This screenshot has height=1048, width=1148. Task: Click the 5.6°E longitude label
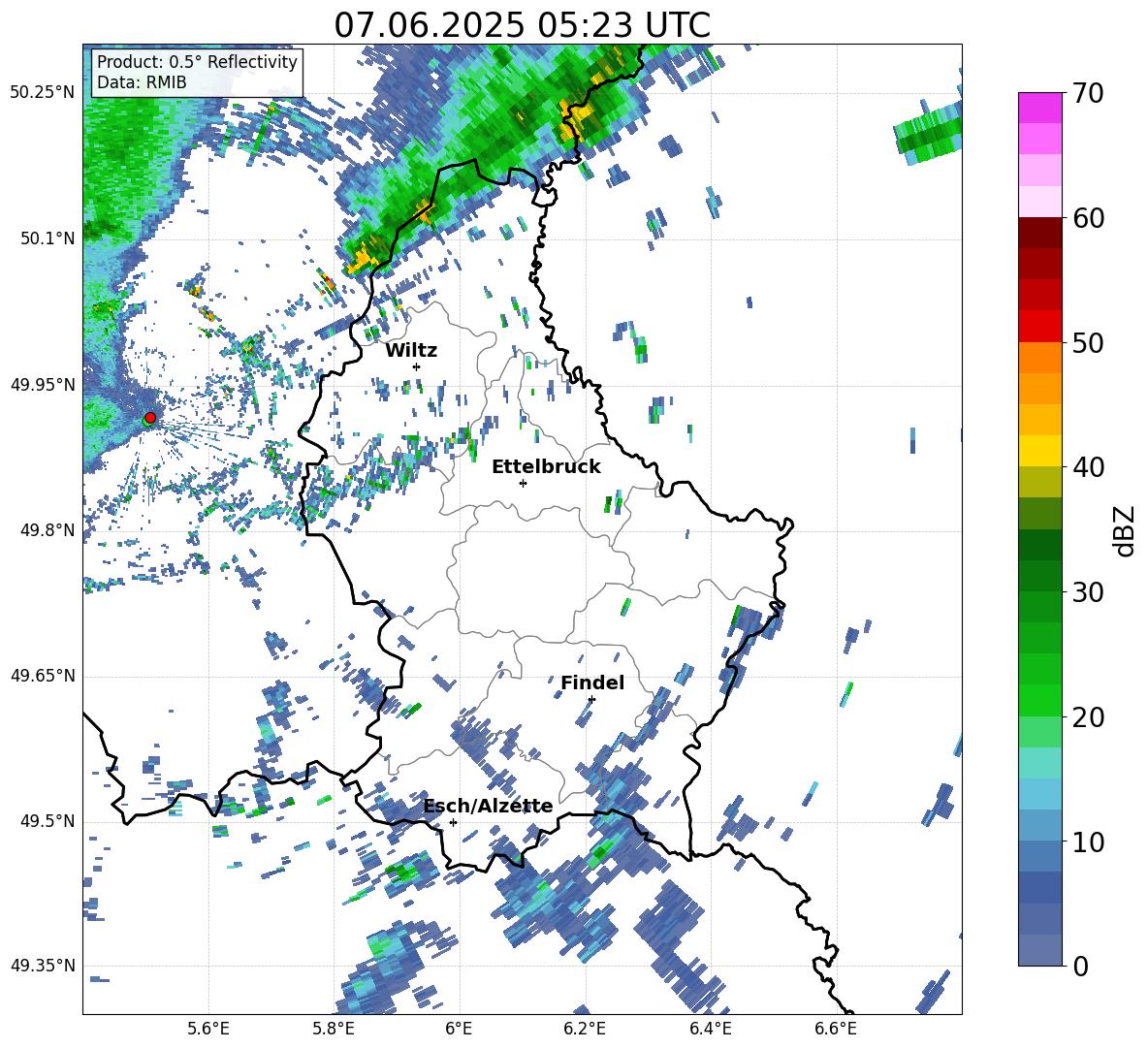click(x=208, y=1029)
